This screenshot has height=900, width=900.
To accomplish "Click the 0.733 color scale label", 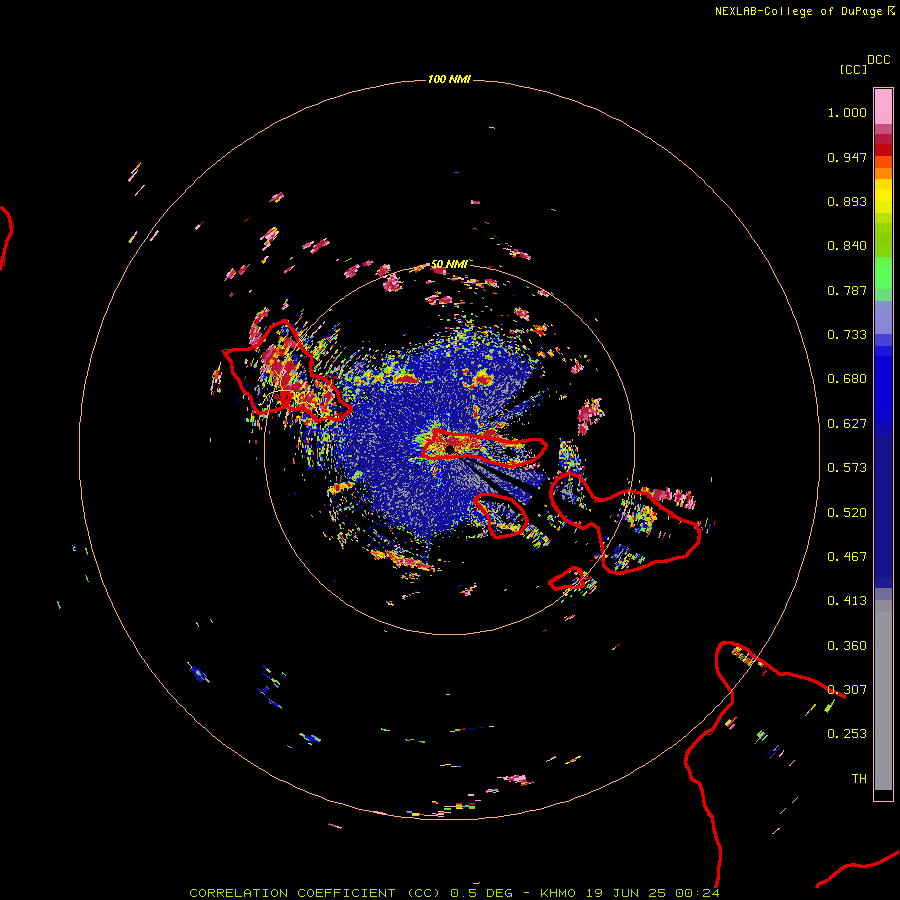I will pyautogui.click(x=847, y=335).
